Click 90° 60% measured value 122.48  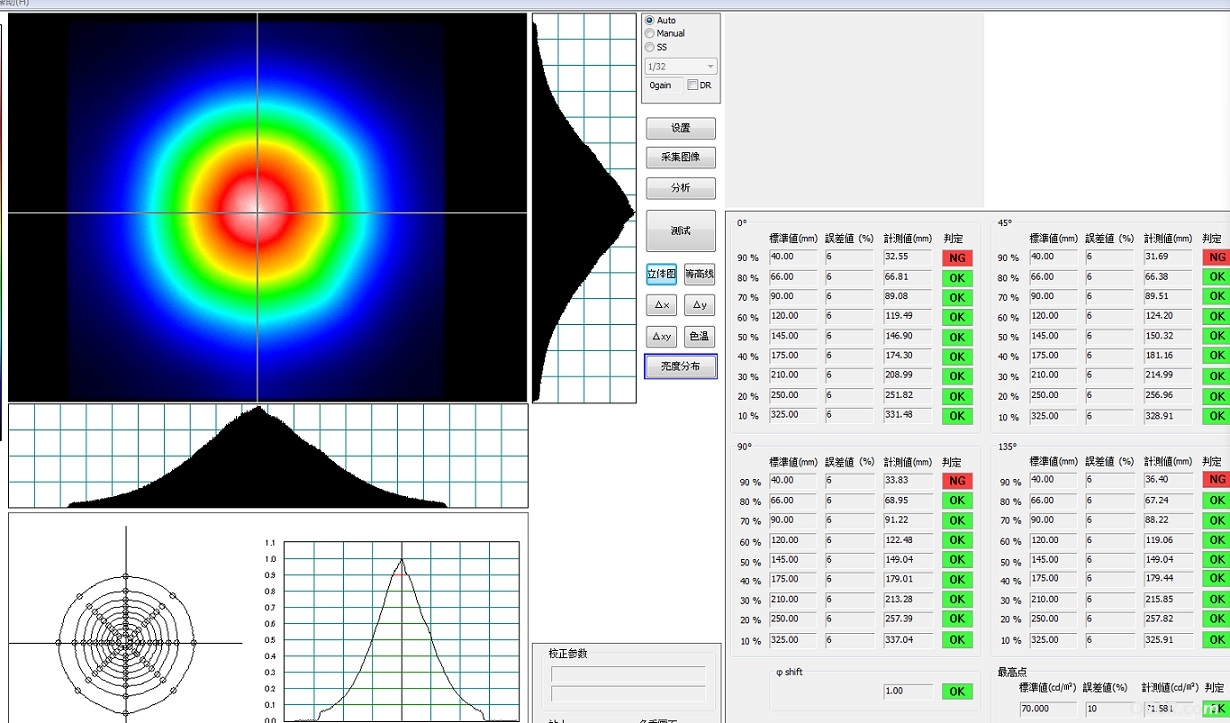pos(908,540)
